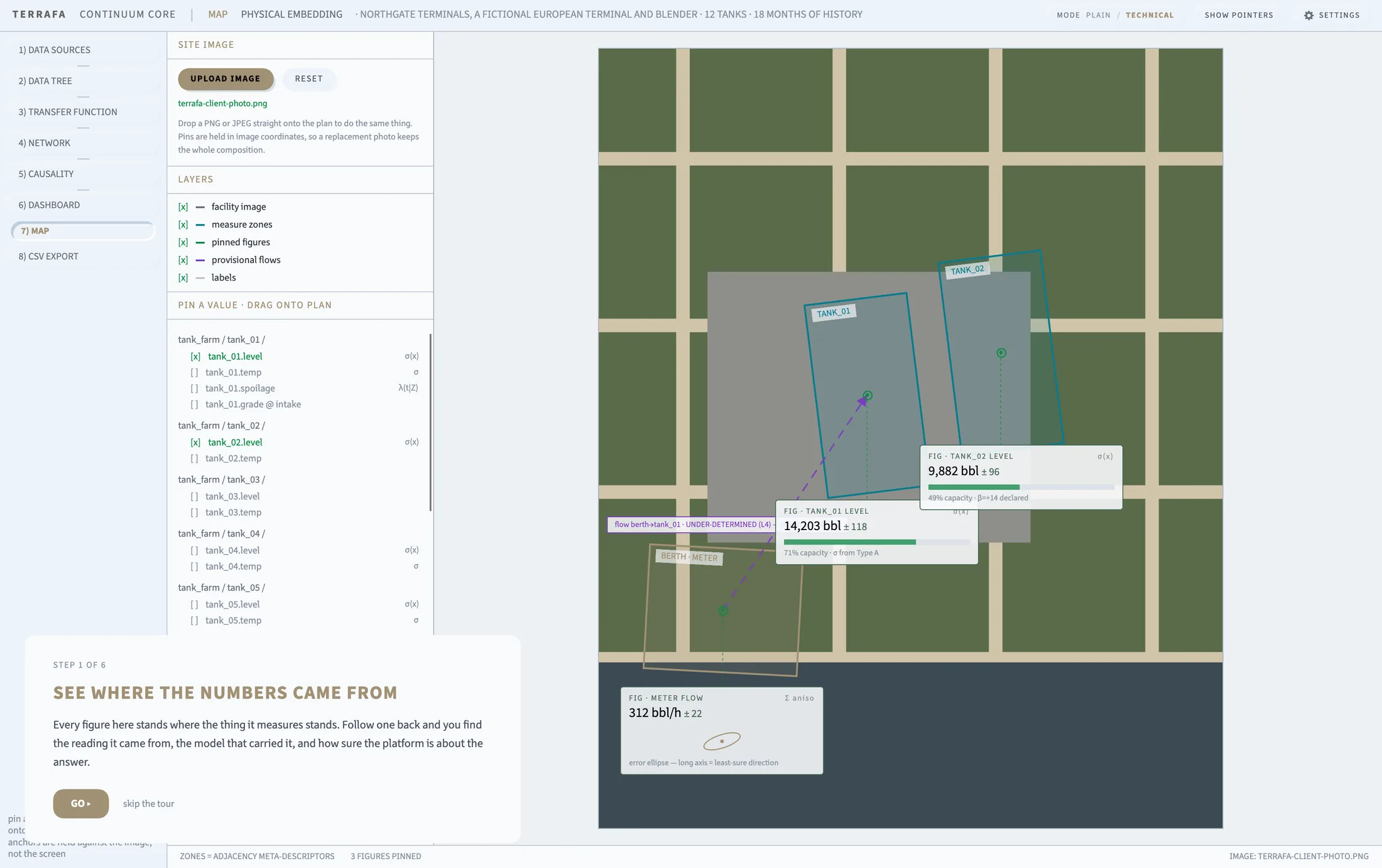Toggle the labels layer checkbox
Image resolution: width=1382 pixels, height=868 pixels.
(x=183, y=277)
